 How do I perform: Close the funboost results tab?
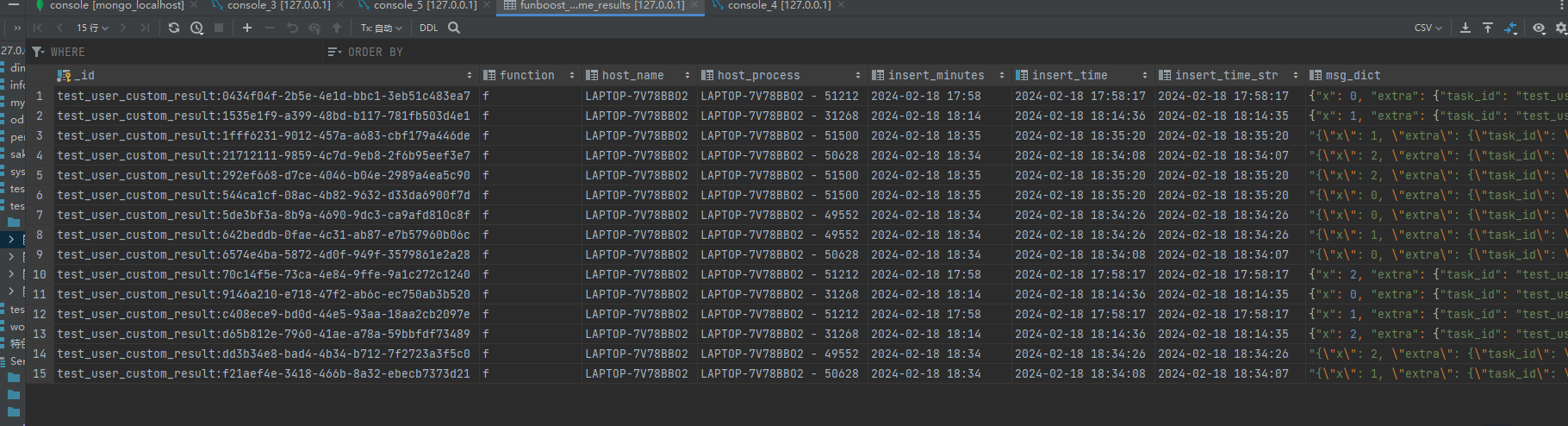click(694, 5)
